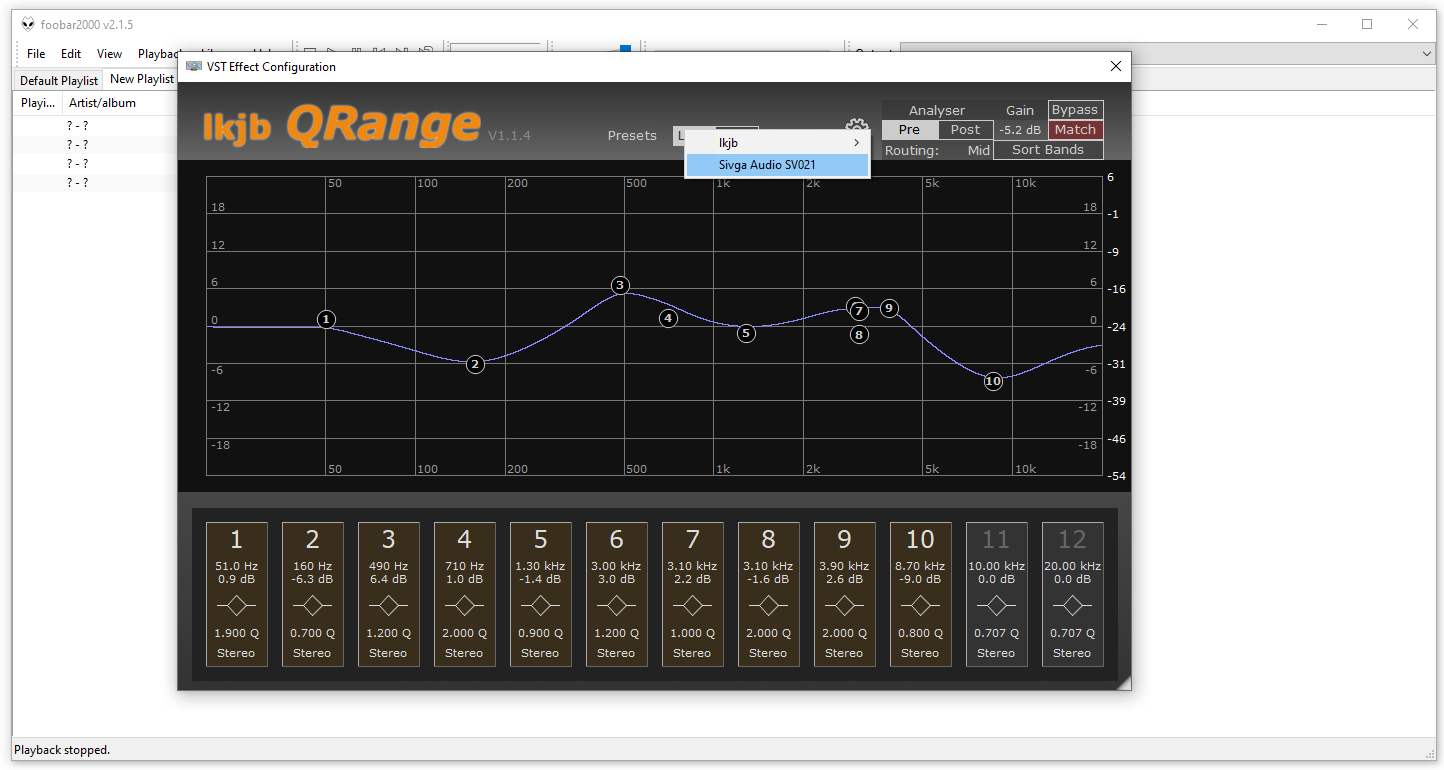Click the foobar2000 alien icon in title bar
Image resolution: width=1444 pixels, height=770 pixels.
point(27,24)
